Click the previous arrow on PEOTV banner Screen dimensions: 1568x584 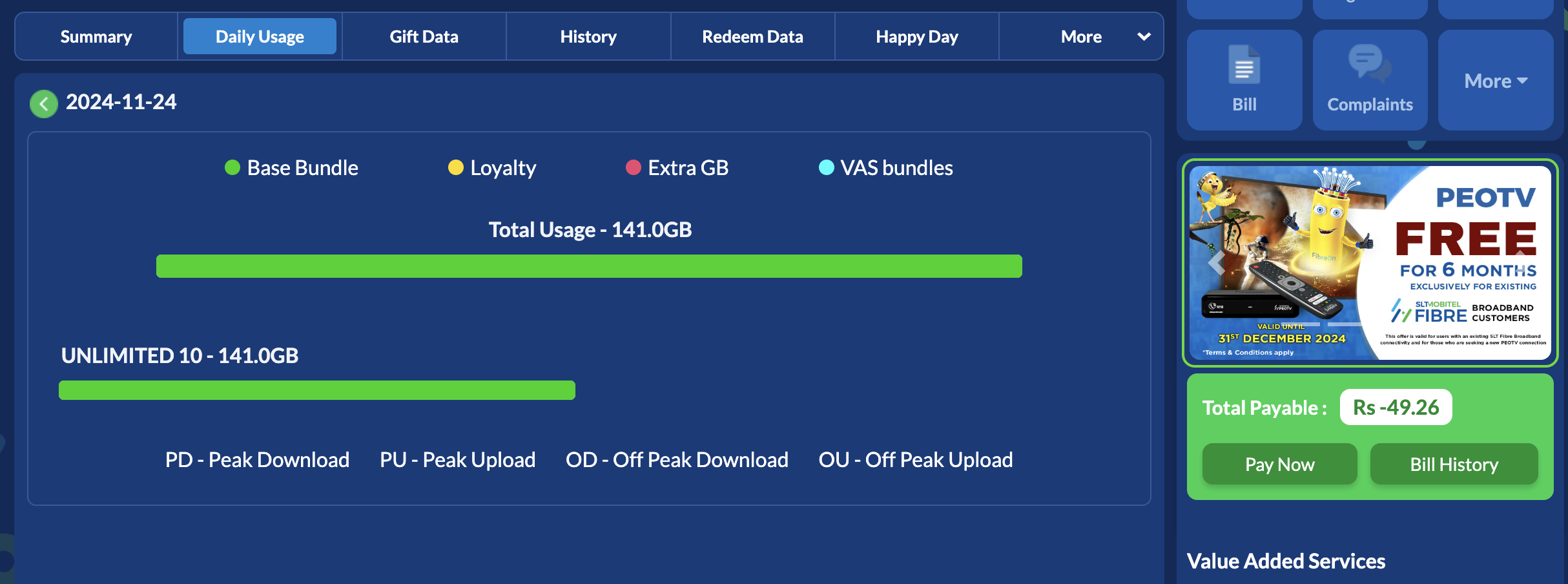pos(1217,262)
